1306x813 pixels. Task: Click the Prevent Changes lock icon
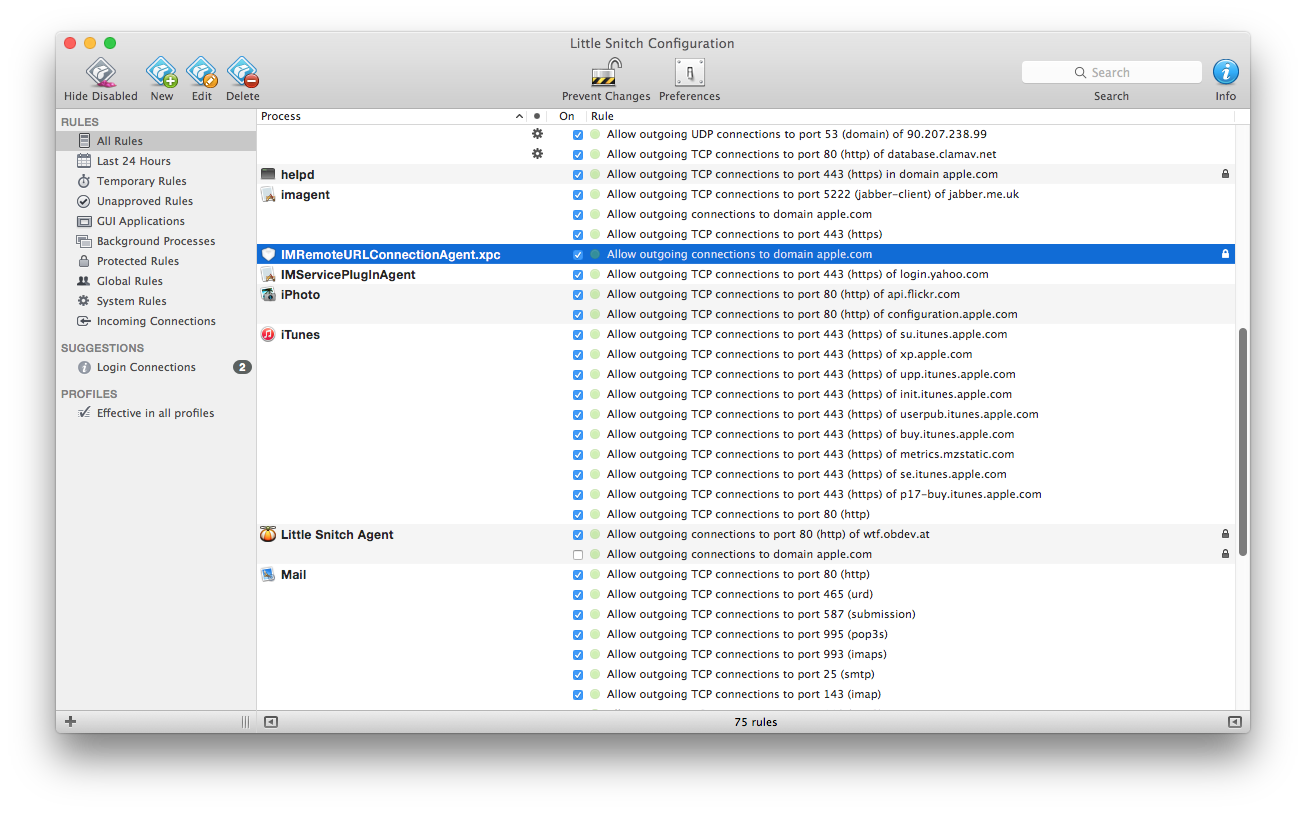pyautogui.click(x=606, y=72)
